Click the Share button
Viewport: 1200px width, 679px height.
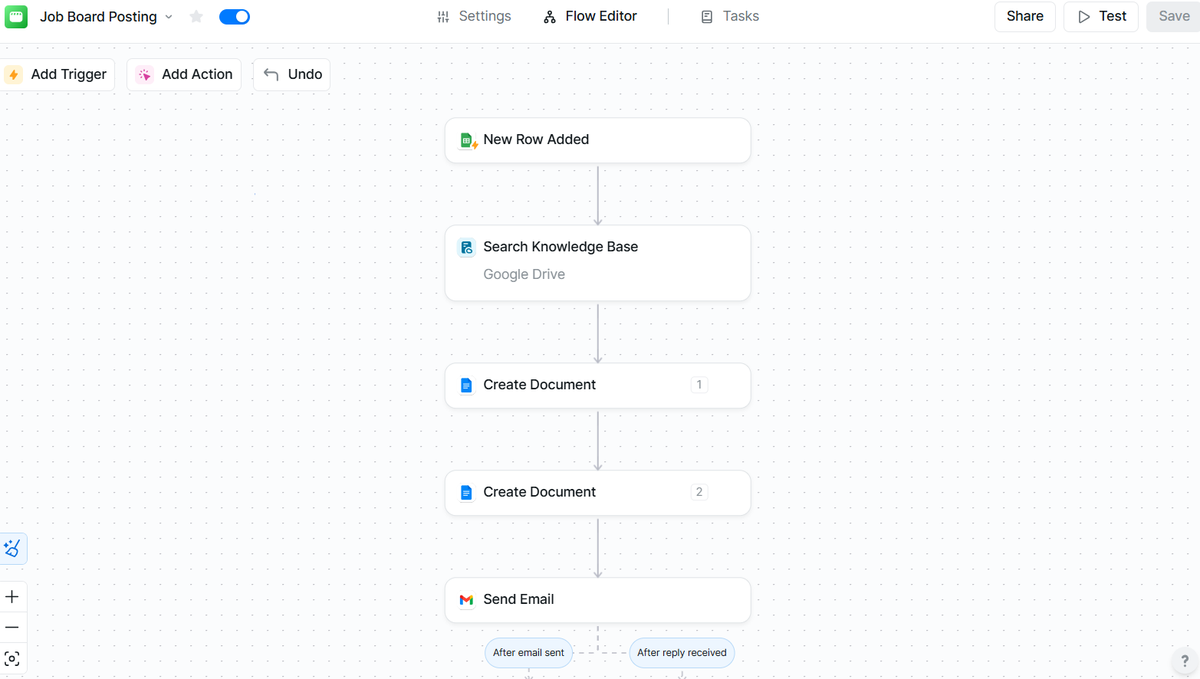tap(1025, 16)
